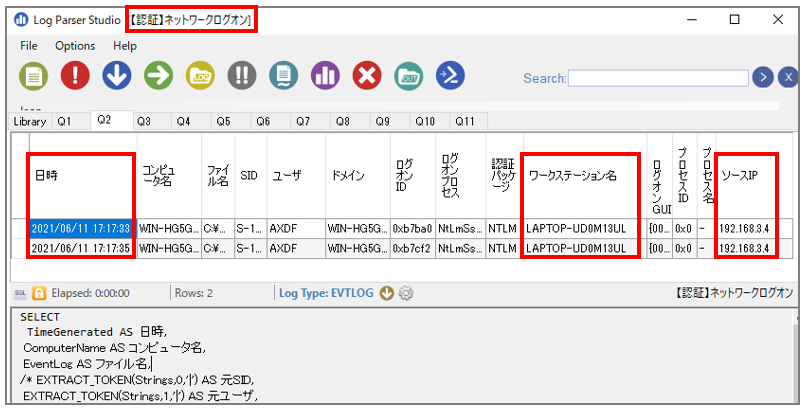Run the query with the red exclamation icon
The height and width of the screenshot is (410, 806).
click(75, 76)
